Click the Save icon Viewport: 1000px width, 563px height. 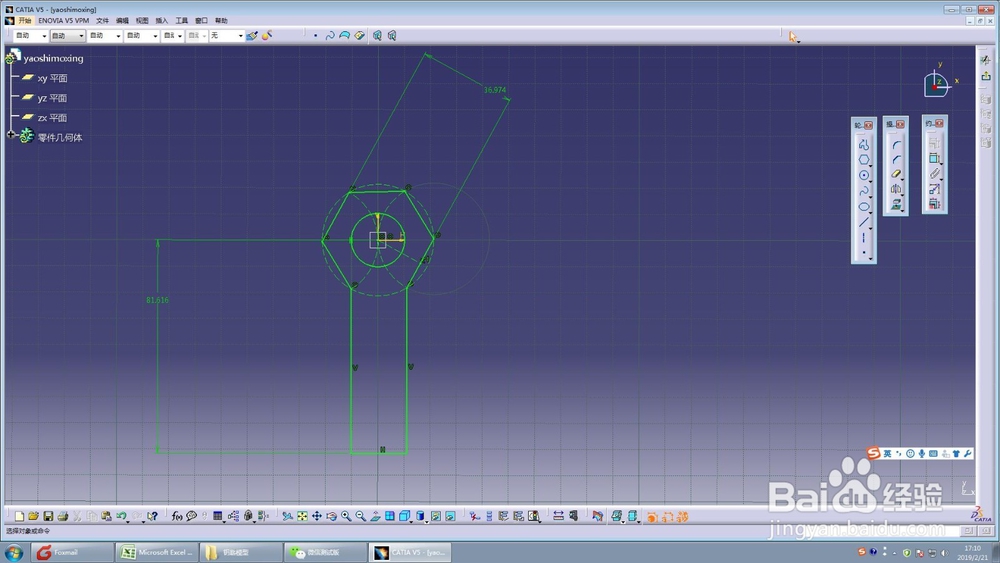(48, 516)
